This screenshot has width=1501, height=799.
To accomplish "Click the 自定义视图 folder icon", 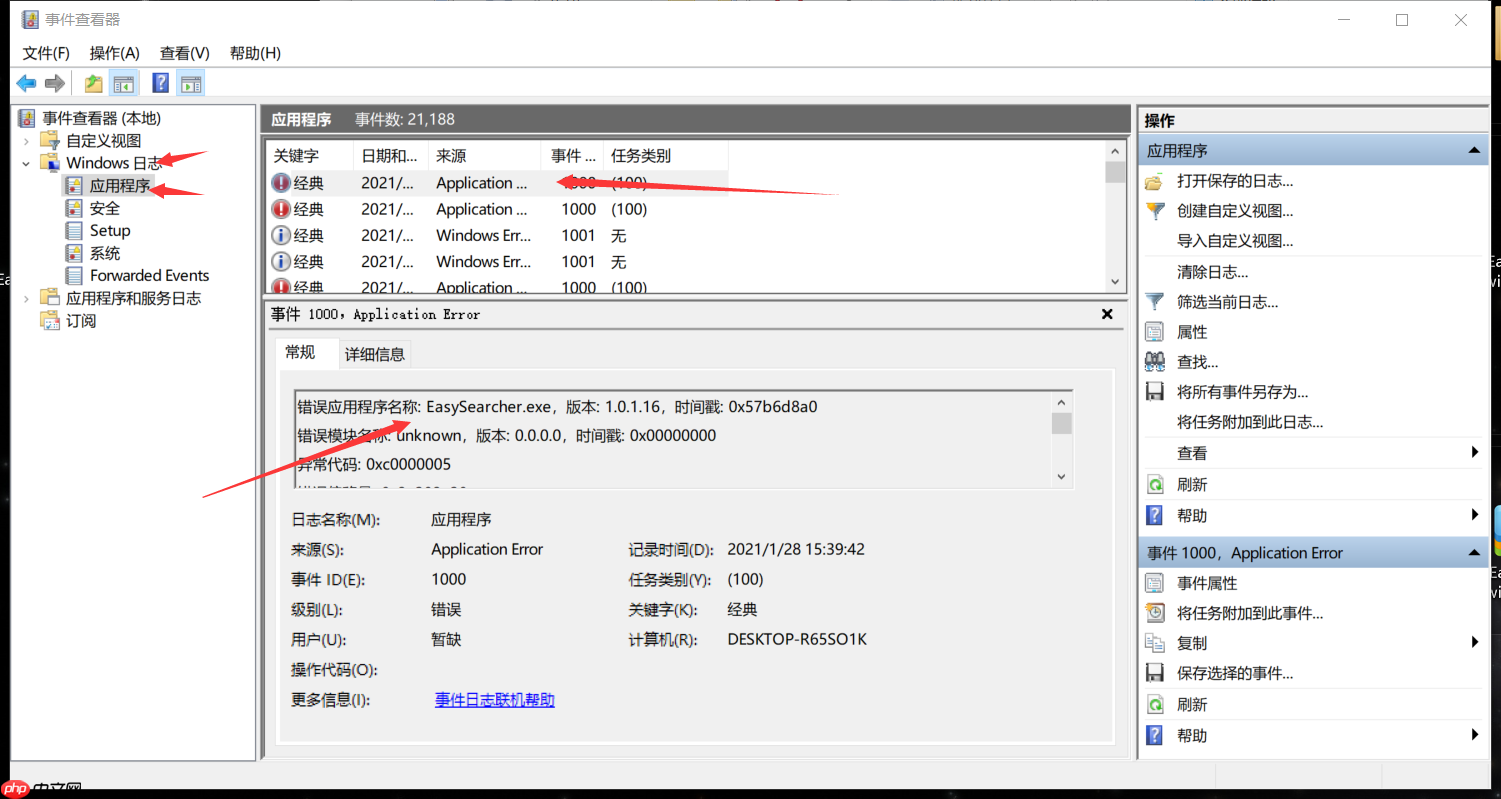I will [50, 140].
